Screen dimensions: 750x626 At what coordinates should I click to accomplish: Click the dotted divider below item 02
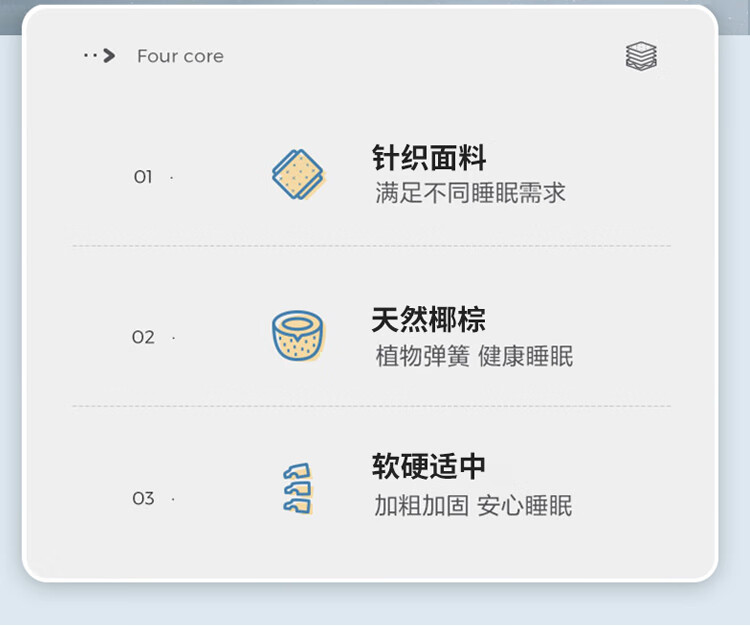372,406
